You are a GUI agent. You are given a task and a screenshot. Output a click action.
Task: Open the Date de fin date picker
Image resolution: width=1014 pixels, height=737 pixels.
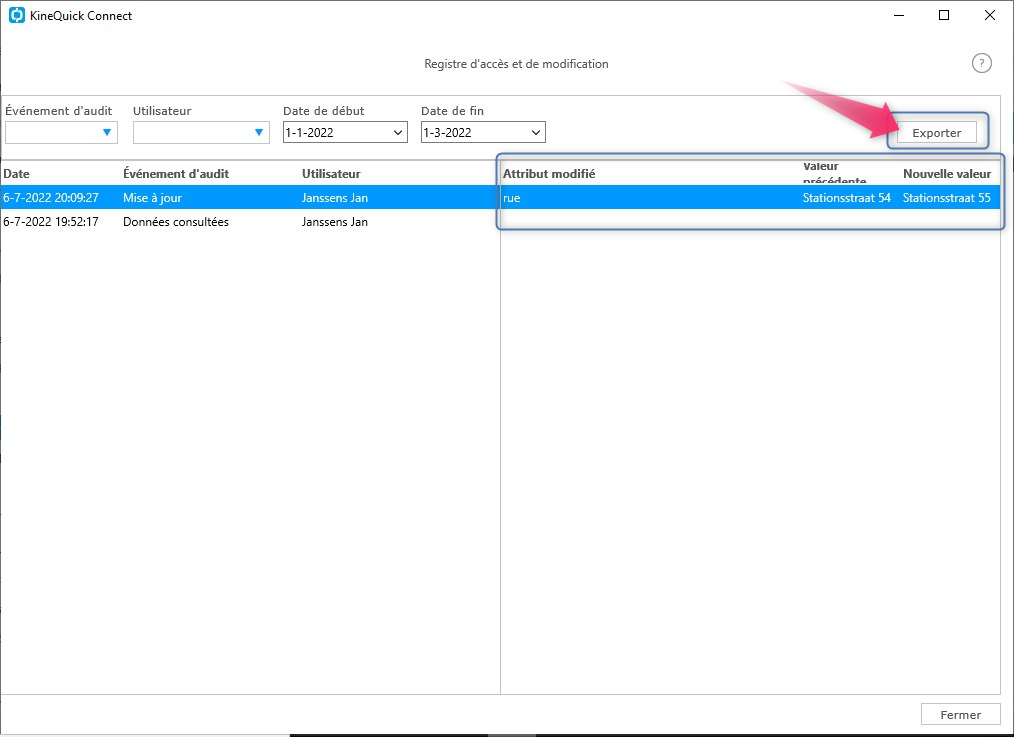point(535,133)
